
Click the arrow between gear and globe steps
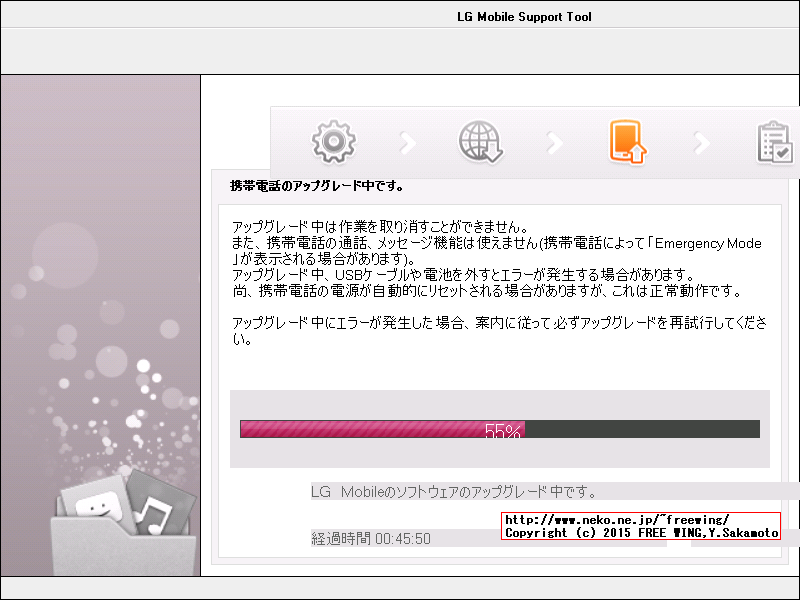(406, 141)
